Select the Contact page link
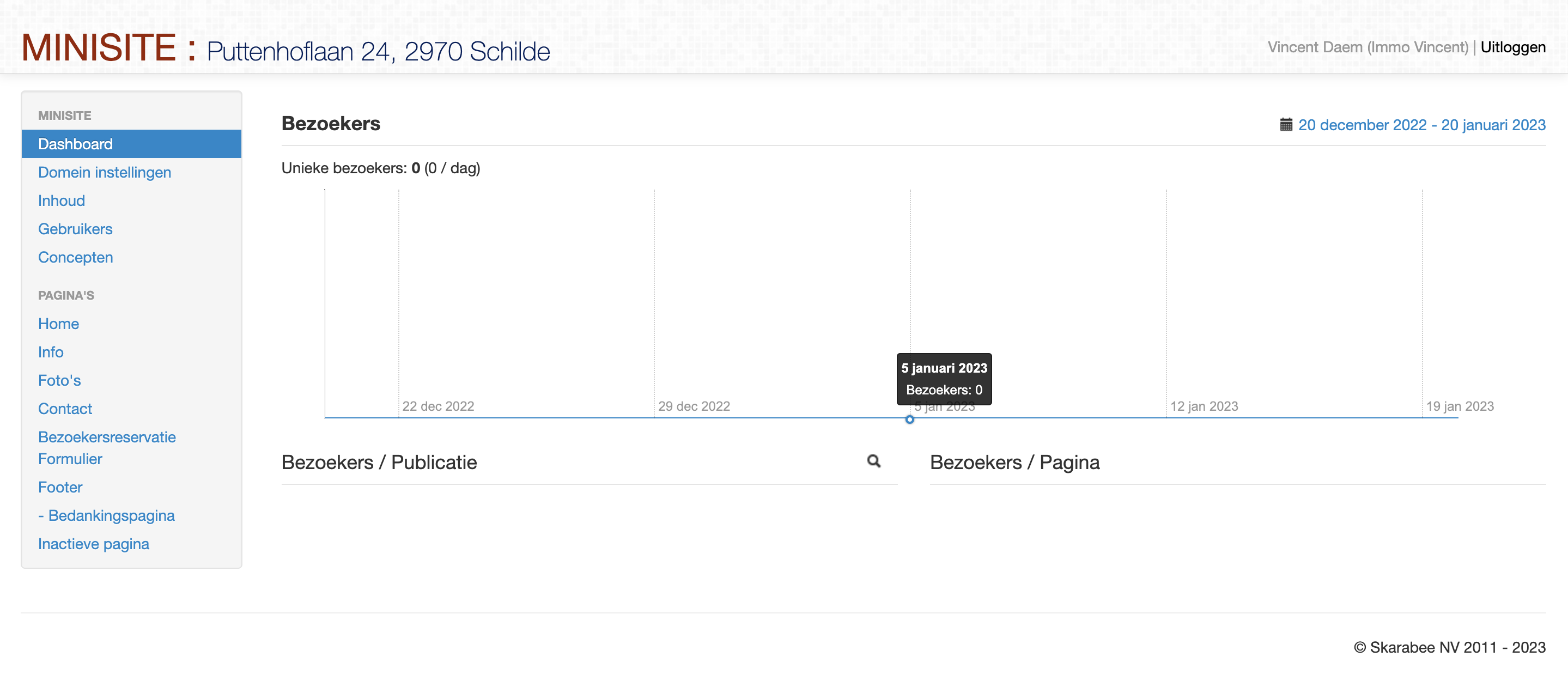 click(65, 409)
